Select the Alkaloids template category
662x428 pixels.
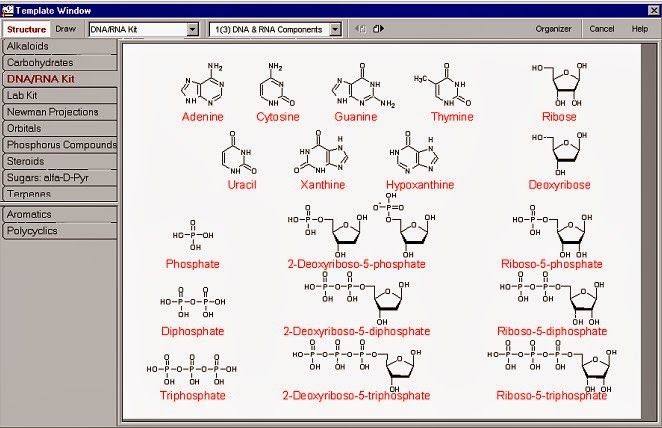point(60,46)
